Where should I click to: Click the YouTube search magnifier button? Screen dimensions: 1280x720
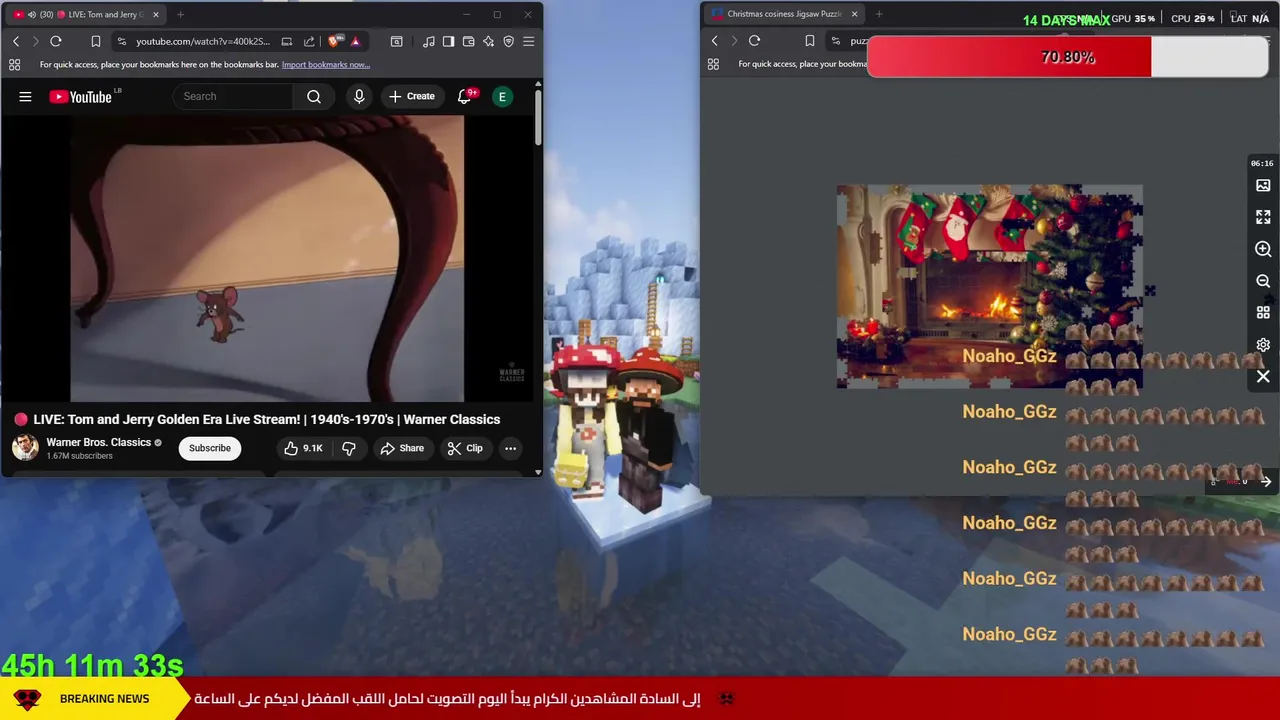coord(314,96)
